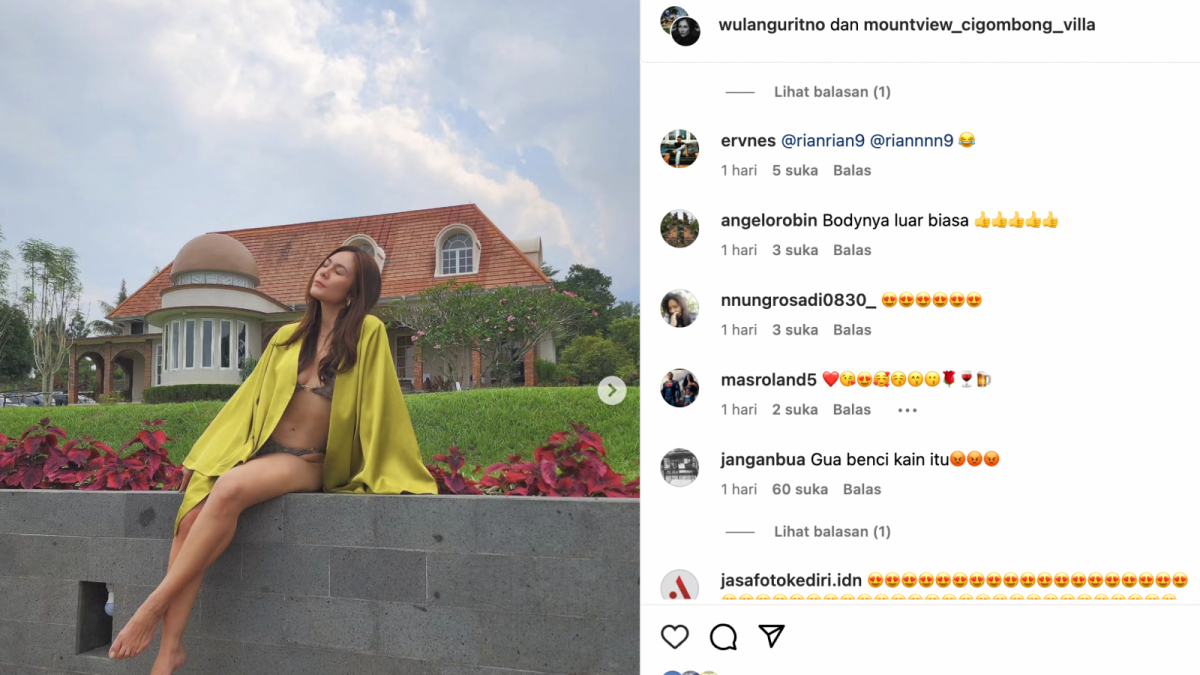This screenshot has height=675, width=1200.
Task: Advance to next photo with arrow
Action: [612, 391]
